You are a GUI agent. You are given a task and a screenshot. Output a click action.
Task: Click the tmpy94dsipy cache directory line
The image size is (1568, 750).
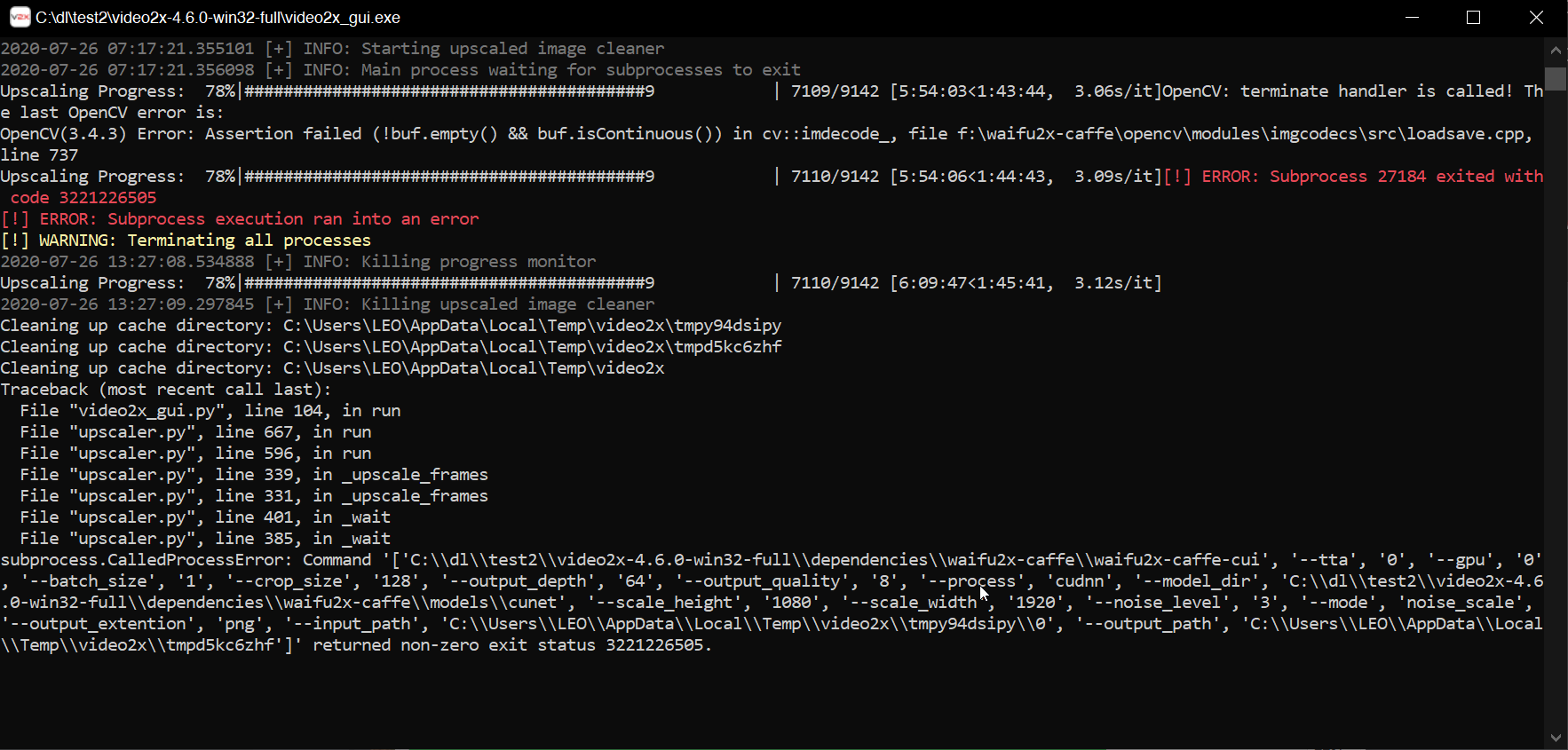[391, 325]
